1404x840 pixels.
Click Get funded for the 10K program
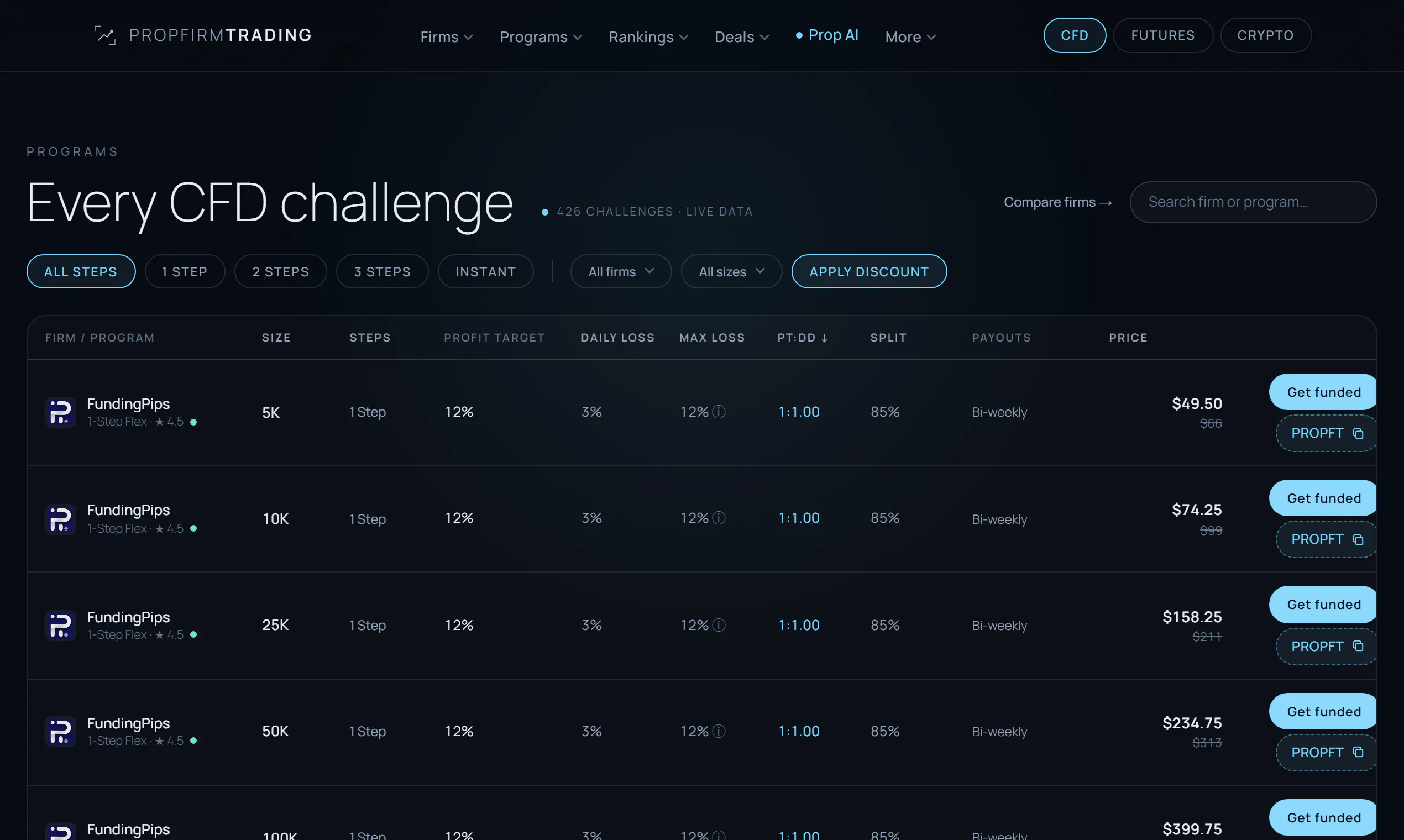[x=1323, y=498]
